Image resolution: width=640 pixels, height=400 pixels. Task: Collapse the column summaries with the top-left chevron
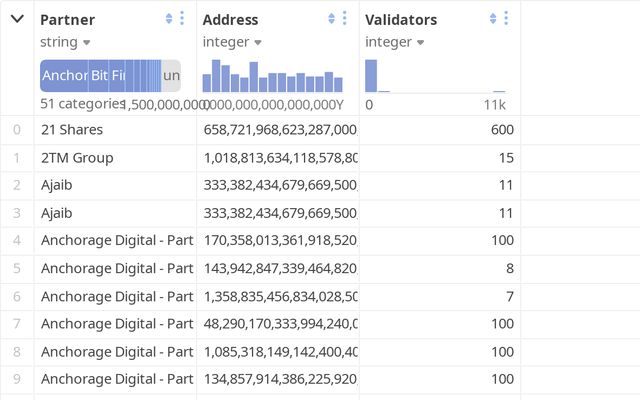17,19
